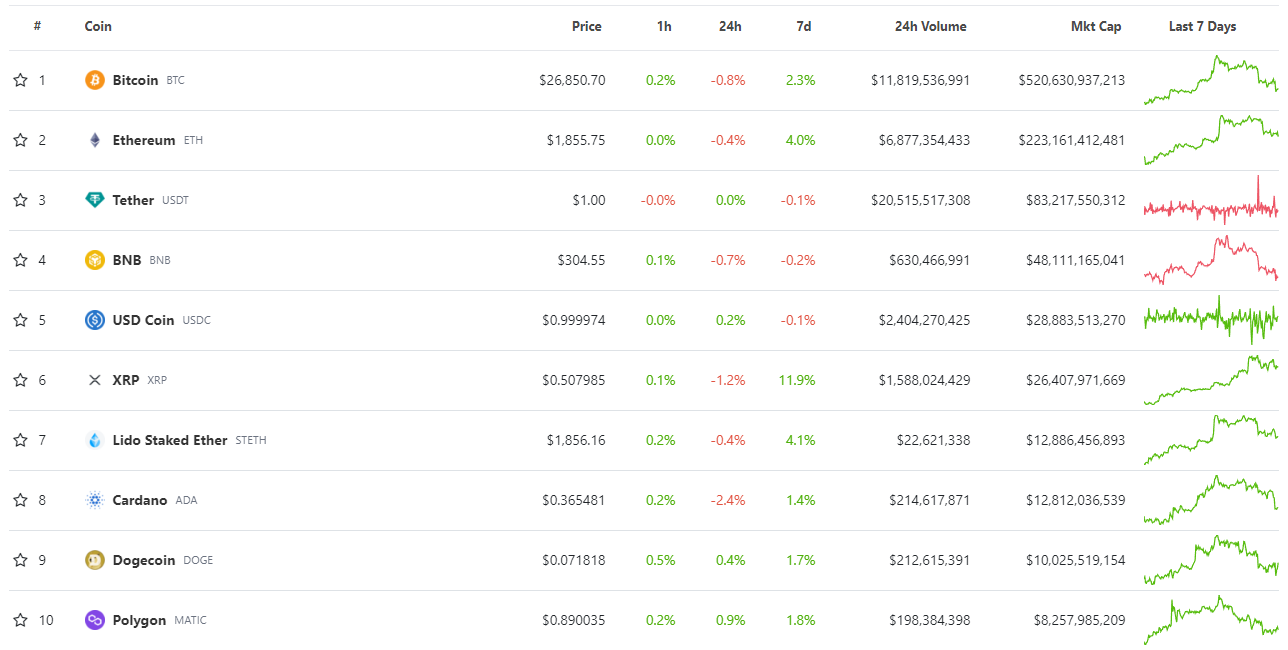1288x650 pixels.
Task: Click the Ethereum diamond icon
Action: click(x=95, y=140)
